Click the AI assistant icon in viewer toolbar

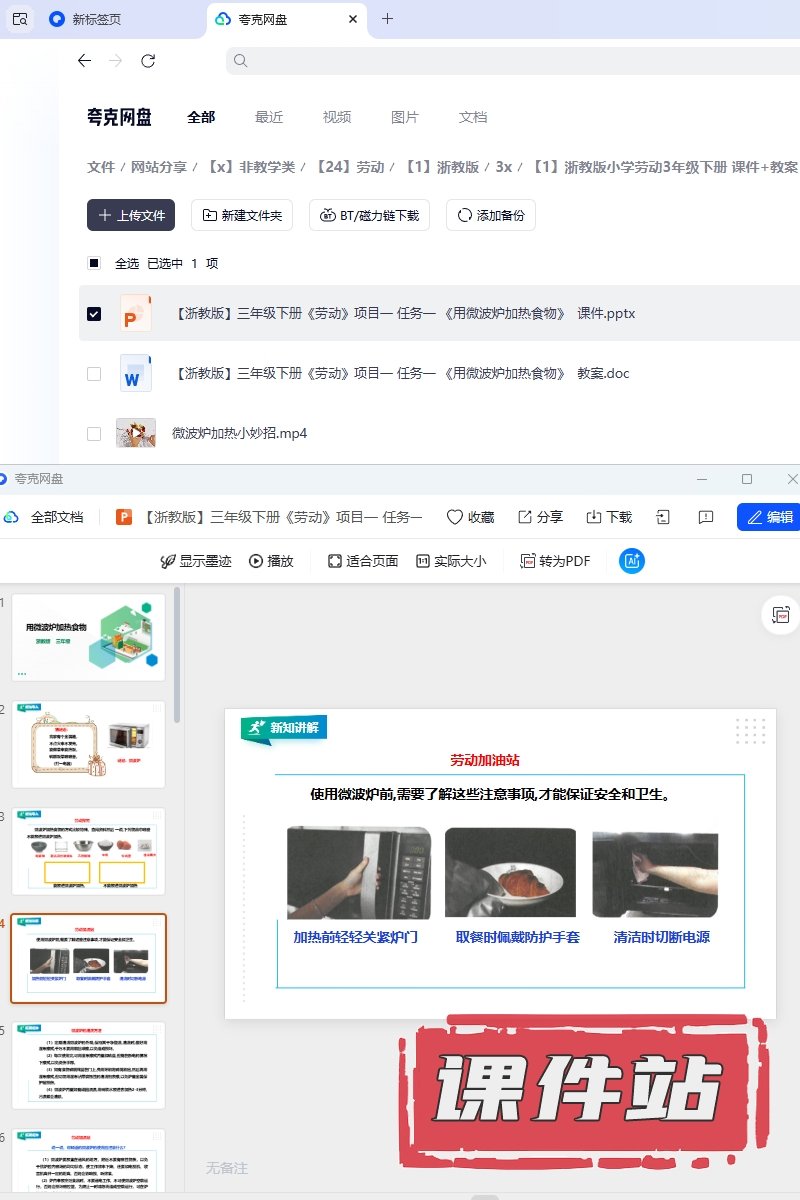click(x=631, y=561)
